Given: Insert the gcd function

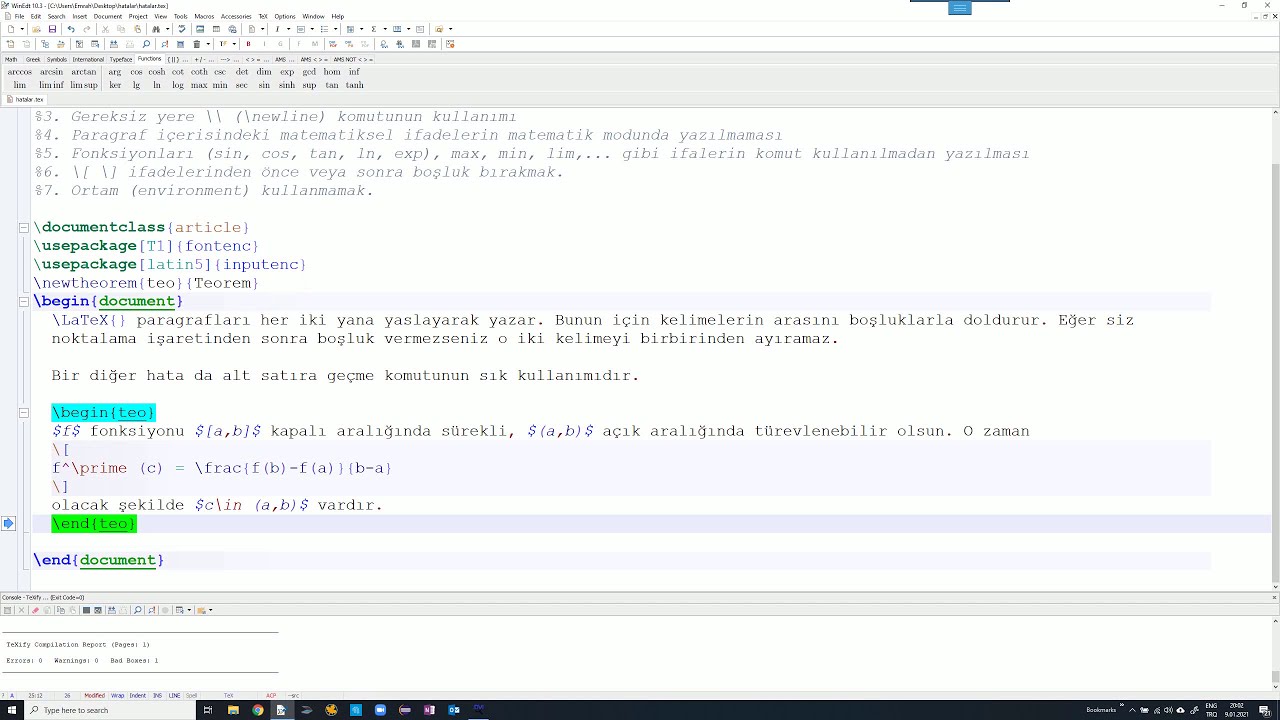Looking at the screenshot, I should [x=309, y=72].
